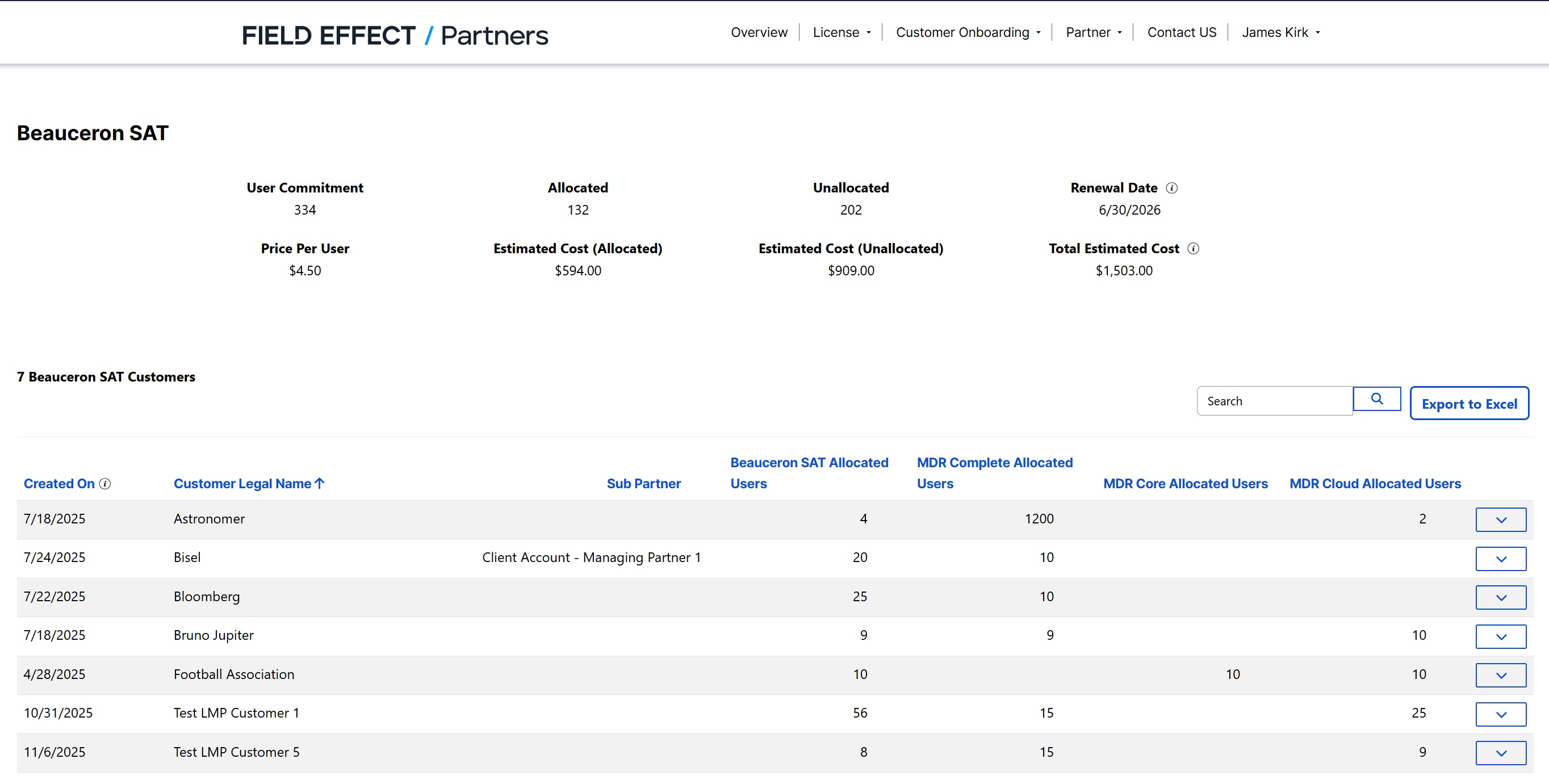Sort by Beauceron SAT Allocated Users column

(x=809, y=472)
